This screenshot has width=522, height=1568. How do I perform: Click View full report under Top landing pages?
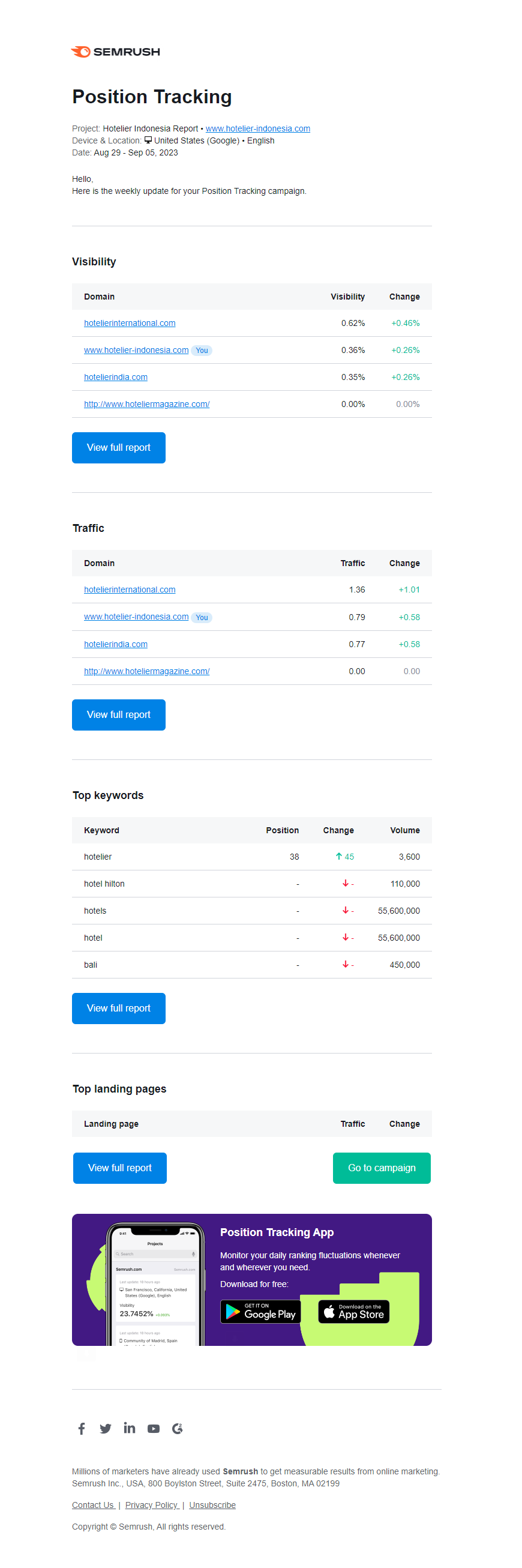[x=120, y=1168]
